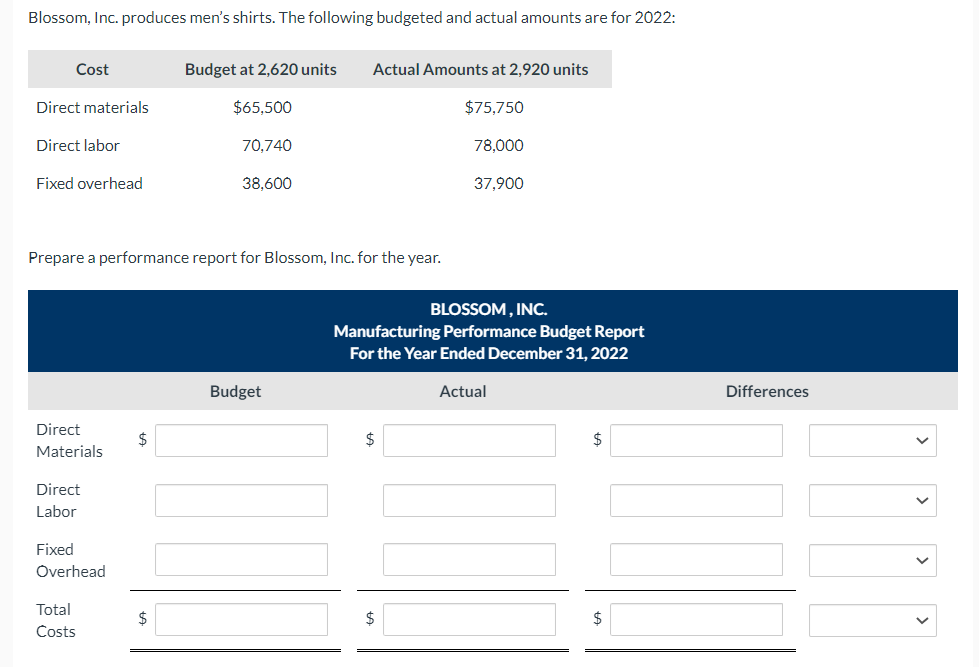The width and height of the screenshot is (979, 667).
Task: Select the Total Costs Differences input
Action: 695,620
